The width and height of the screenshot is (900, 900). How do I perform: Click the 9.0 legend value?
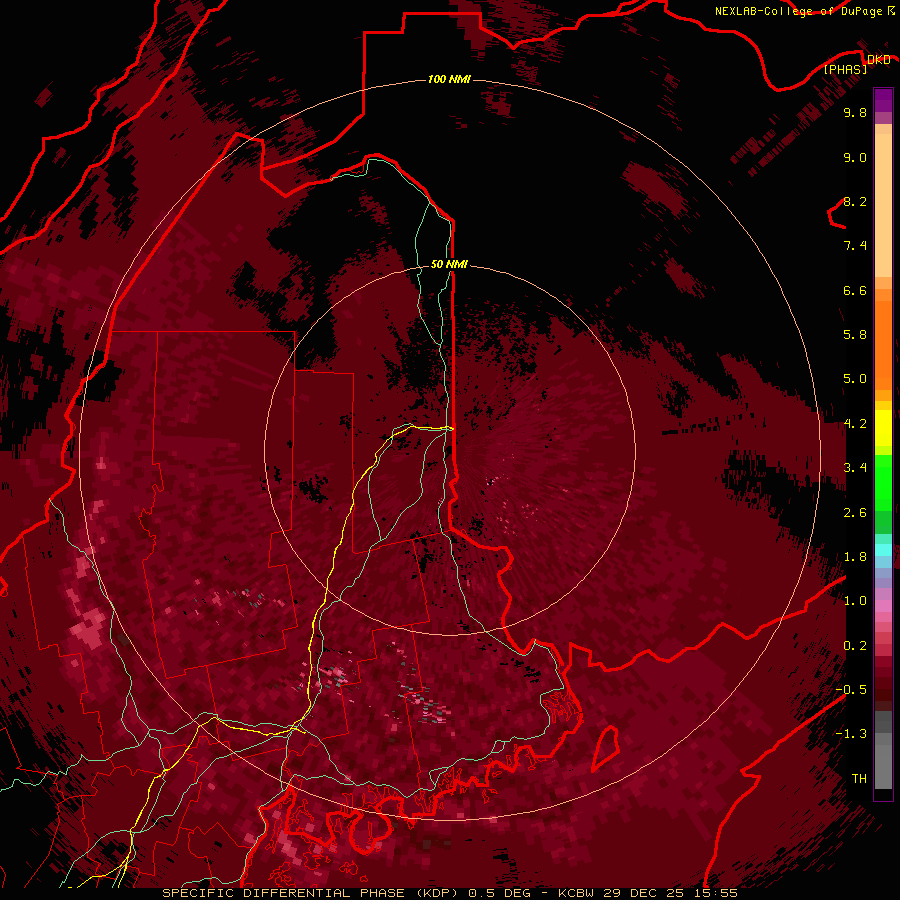coord(855,157)
